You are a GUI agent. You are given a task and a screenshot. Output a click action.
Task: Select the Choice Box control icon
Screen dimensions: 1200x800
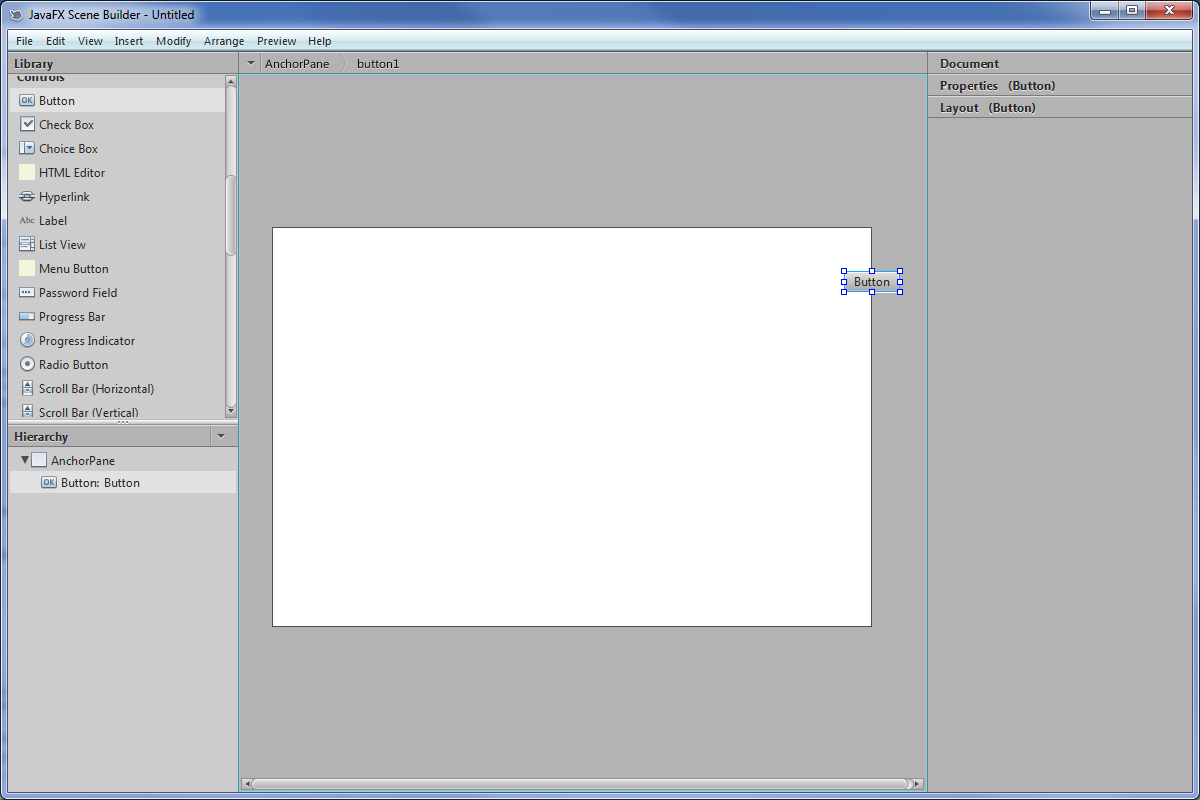point(27,148)
